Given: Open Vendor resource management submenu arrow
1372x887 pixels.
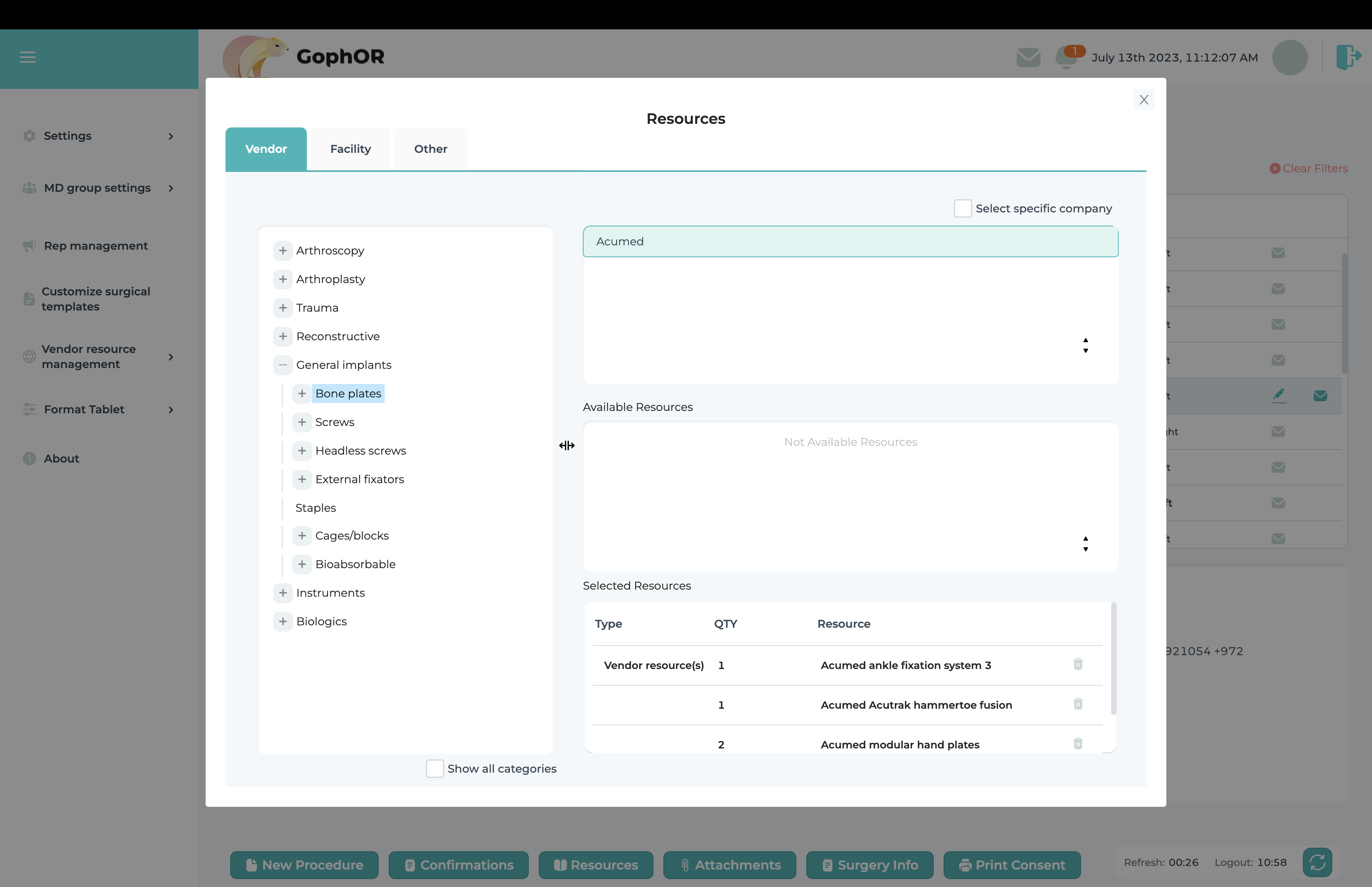Looking at the screenshot, I should (x=171, y=357).
